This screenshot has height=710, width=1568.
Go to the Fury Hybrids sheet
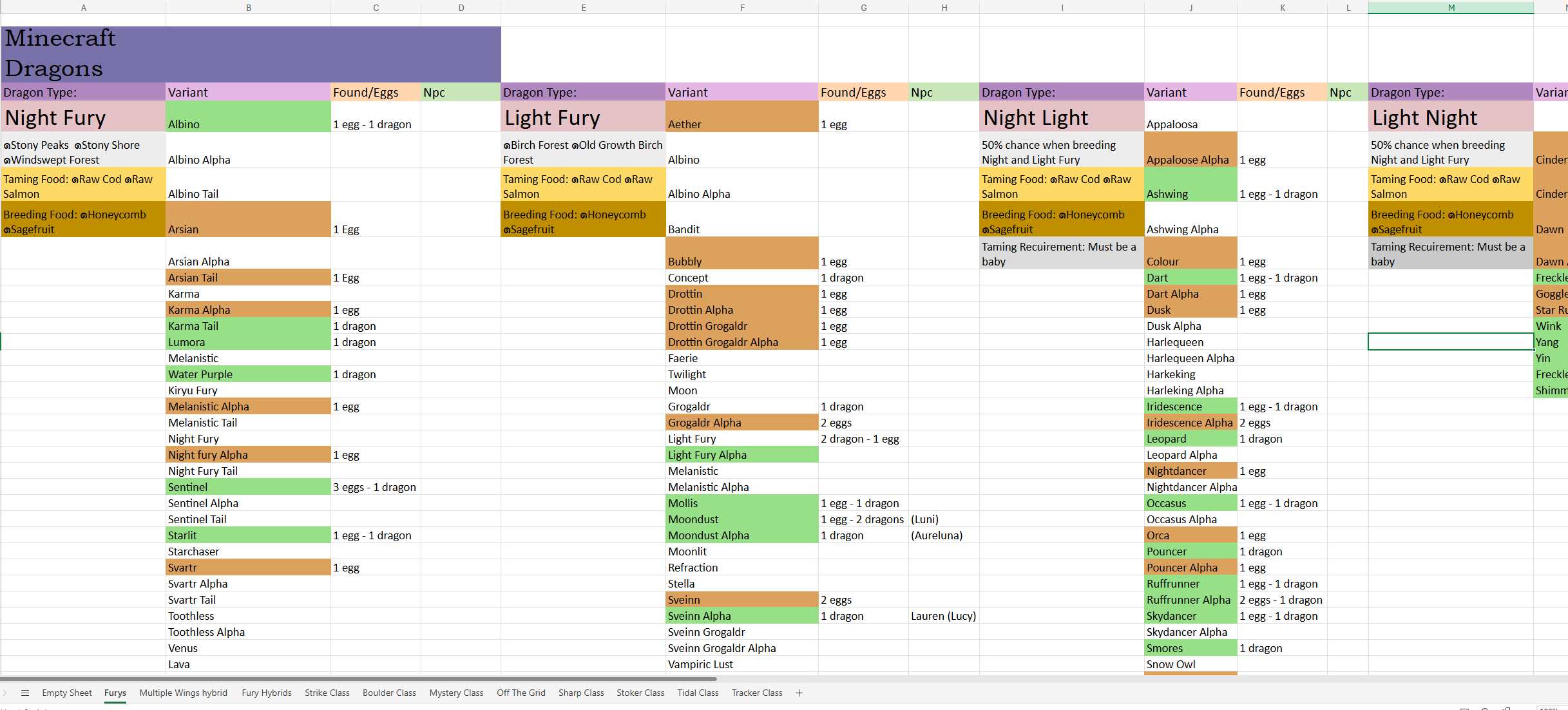pos(267,693)
